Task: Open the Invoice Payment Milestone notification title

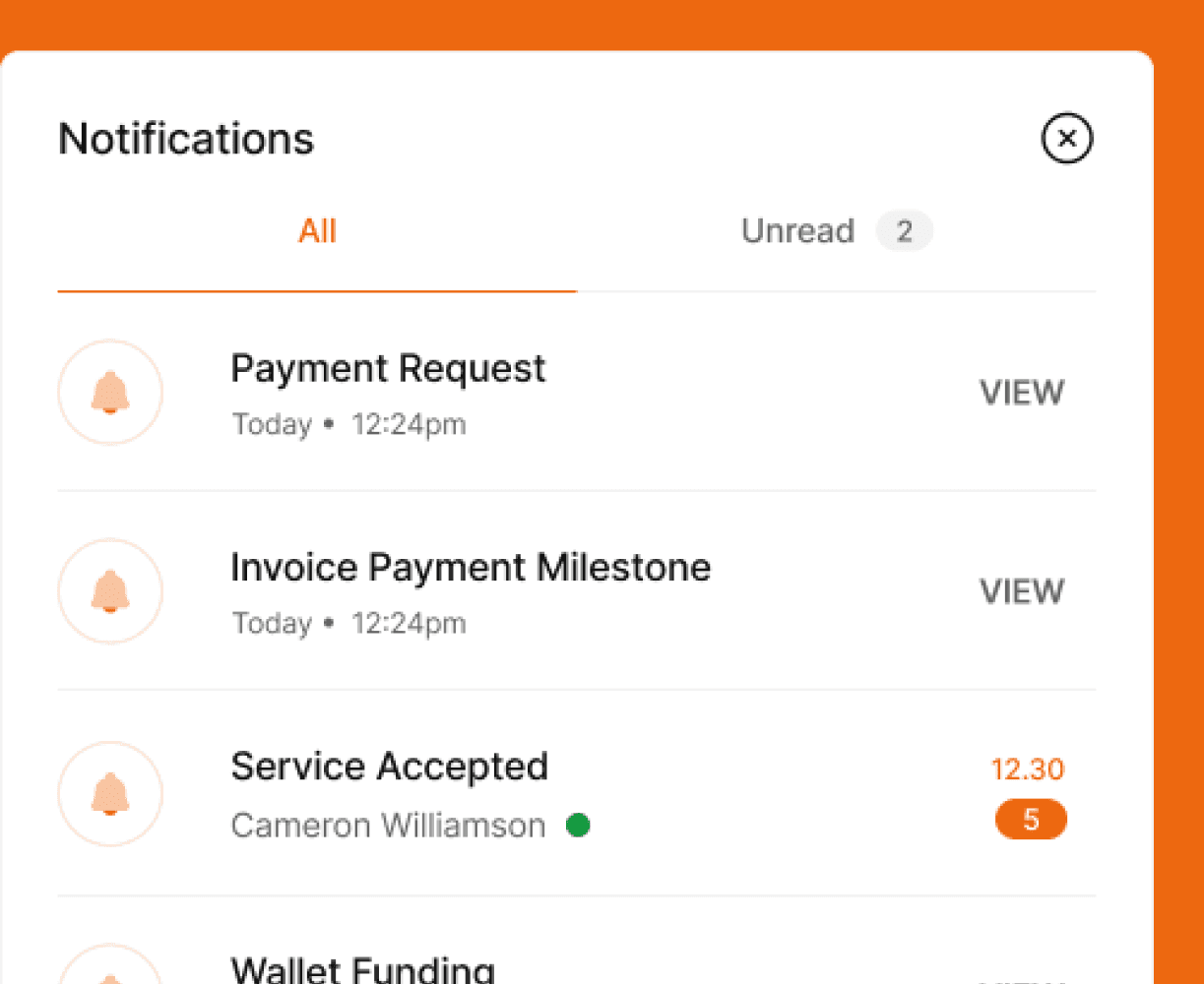Action: coord(471,568)
